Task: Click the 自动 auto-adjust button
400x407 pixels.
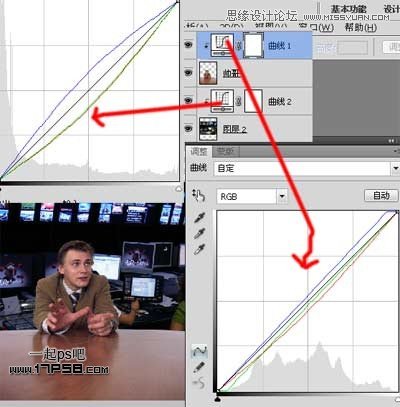Action: point(381,195)
